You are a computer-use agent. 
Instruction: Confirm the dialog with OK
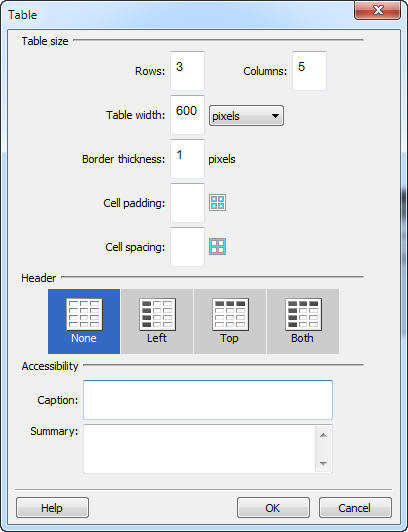pyautogui.click(x=273, y=508)
